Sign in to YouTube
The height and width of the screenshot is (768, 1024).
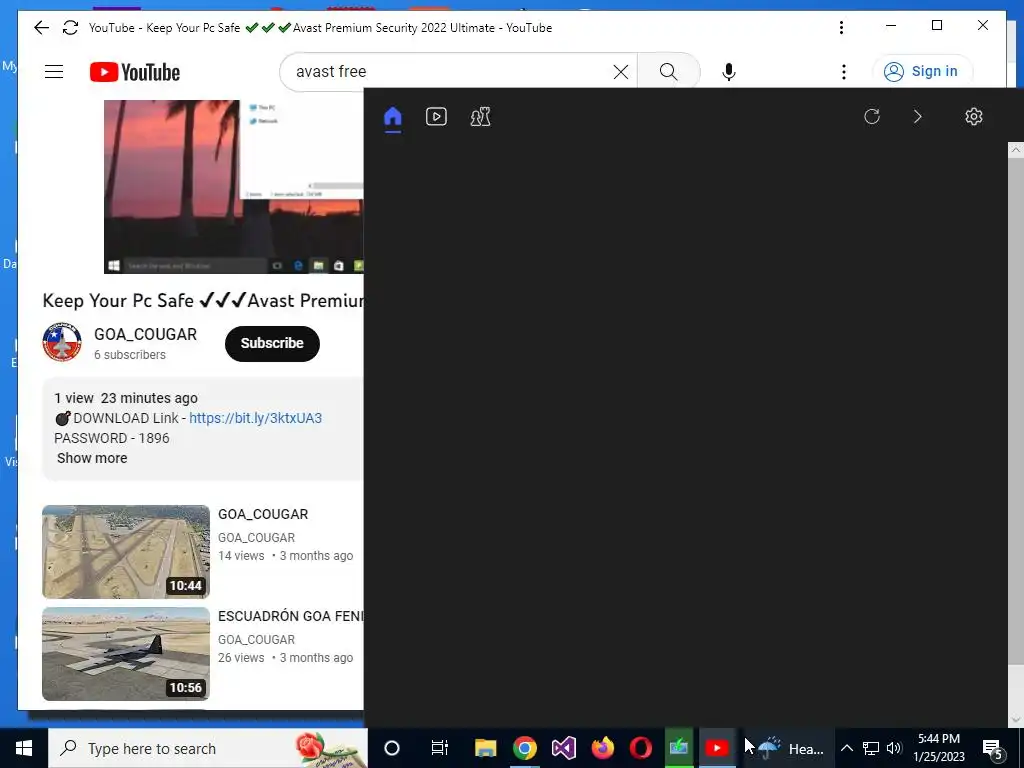pyautogui.click(x=921, y=71)
